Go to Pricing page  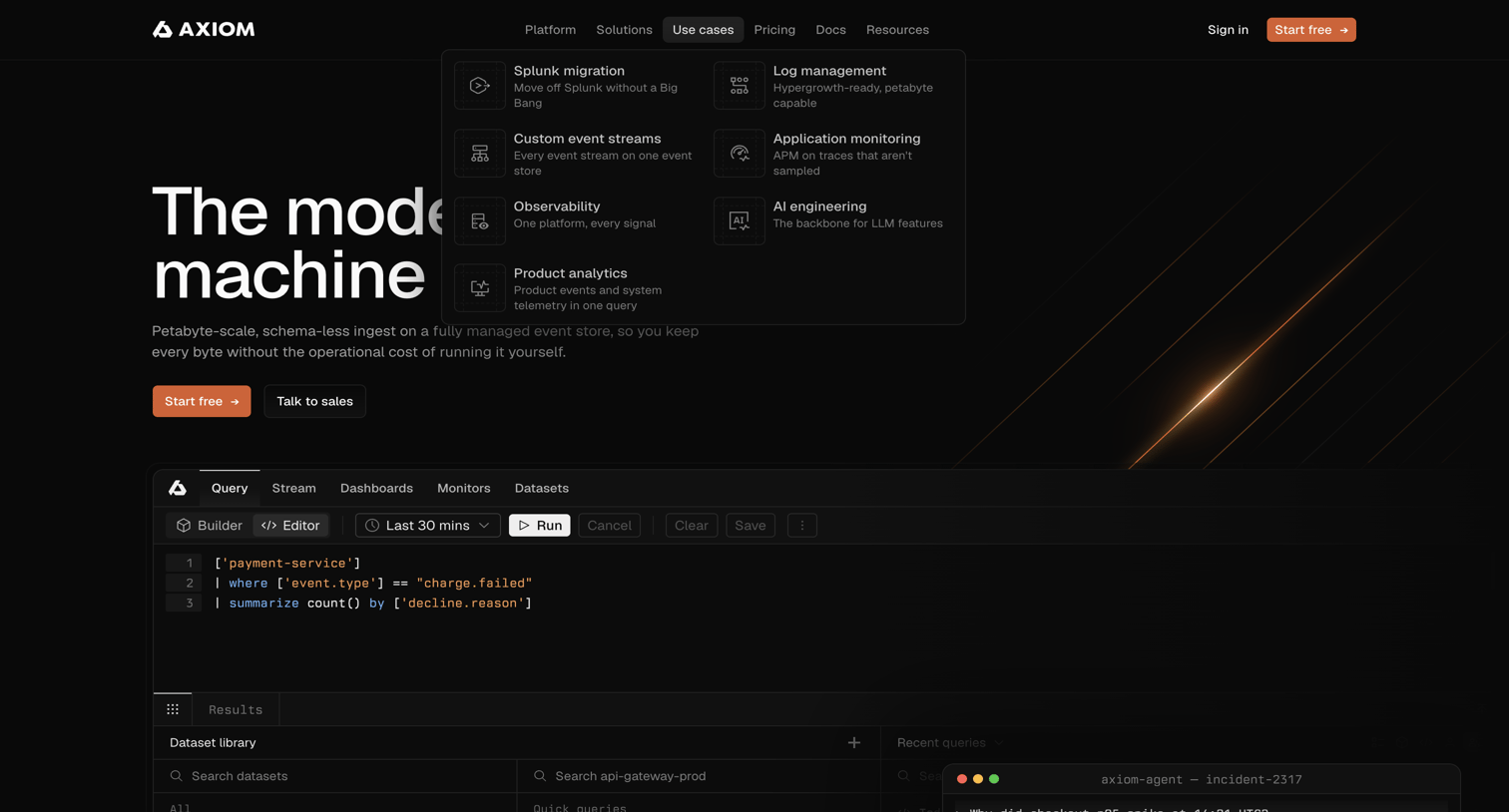(x=774, y=30)
